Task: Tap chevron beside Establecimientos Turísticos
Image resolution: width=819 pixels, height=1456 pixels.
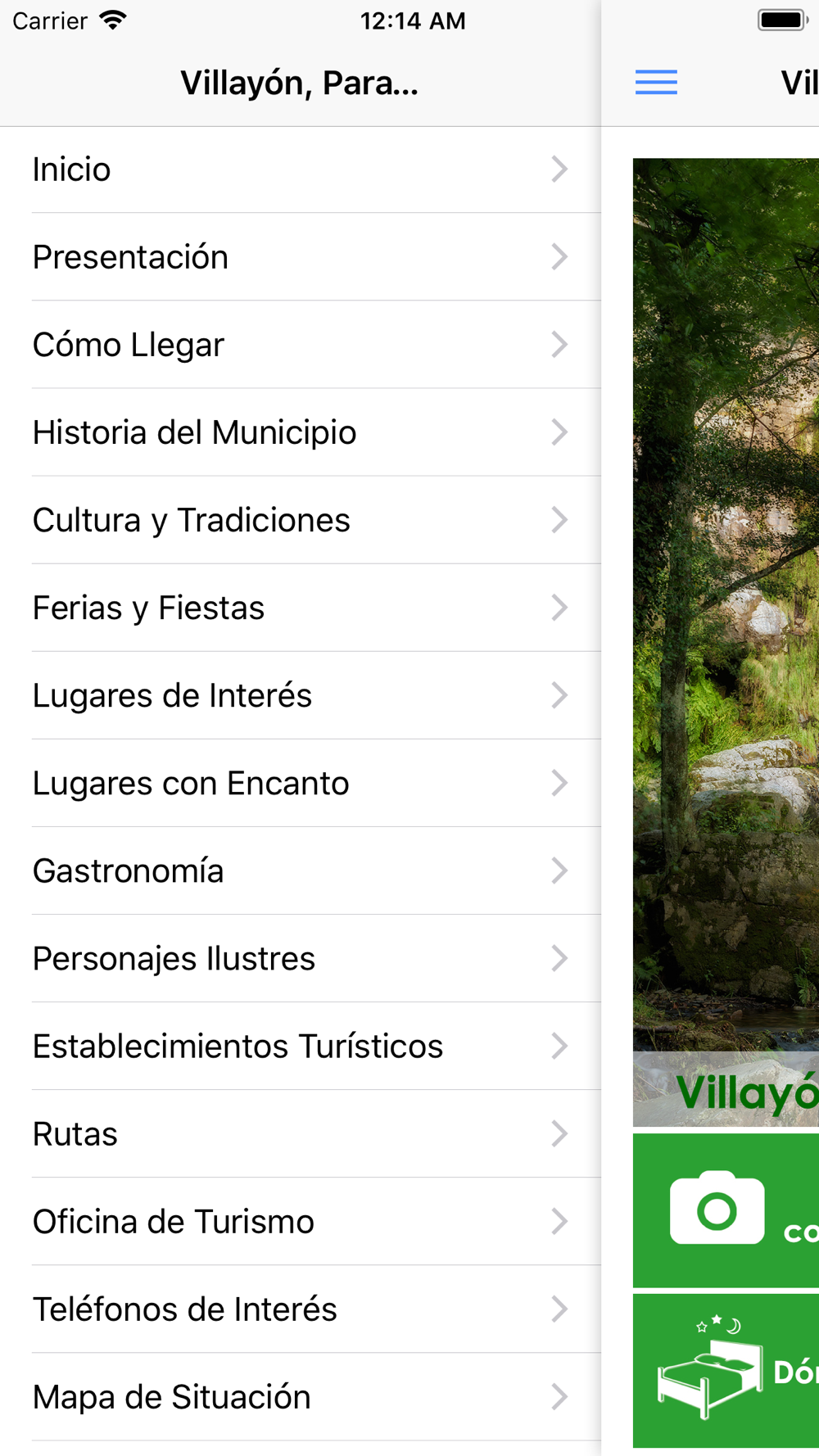Action: pyautogui.click(x=559, y=1046)
